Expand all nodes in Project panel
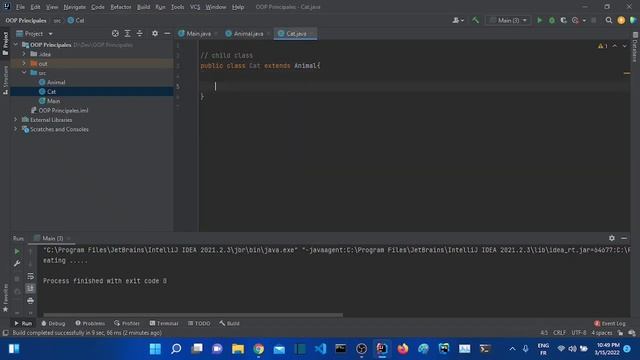640x360 pixels. (x=127, y=33)
